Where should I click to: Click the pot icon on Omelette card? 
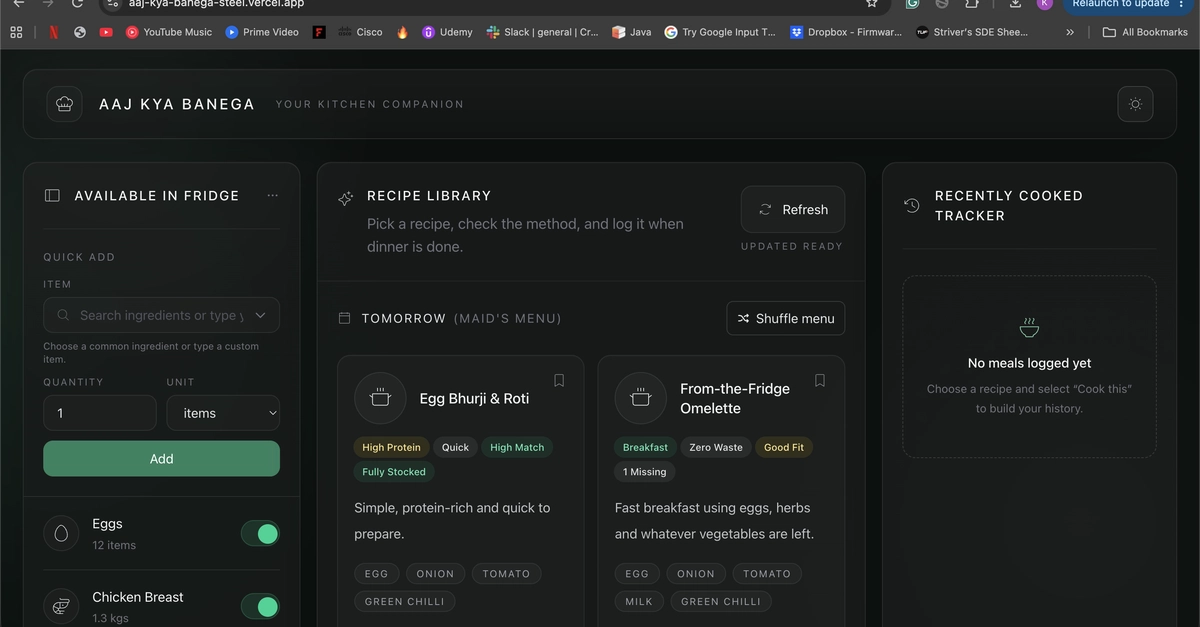(641, 398)
